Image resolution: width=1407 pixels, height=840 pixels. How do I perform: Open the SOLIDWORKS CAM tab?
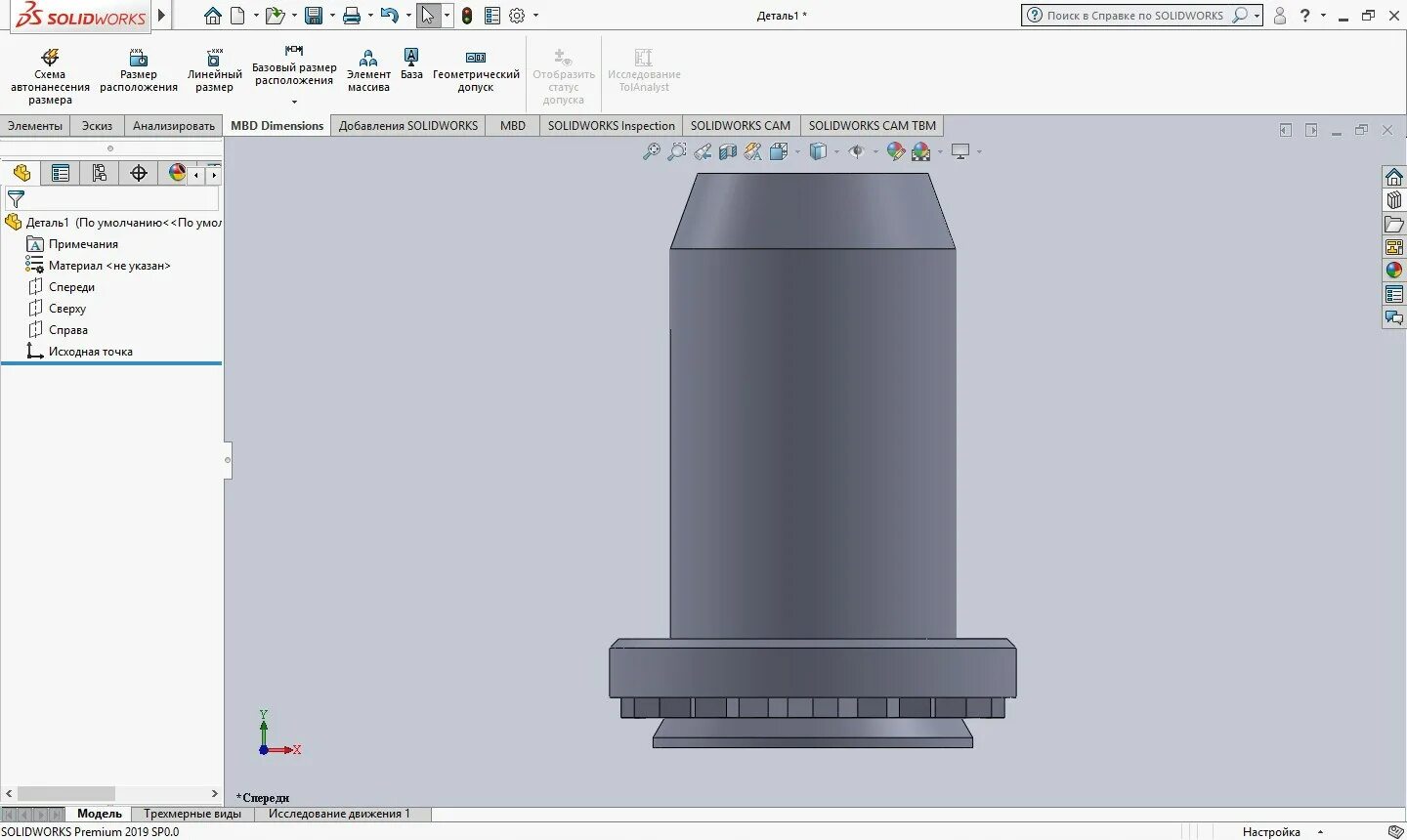pos(741,126)
